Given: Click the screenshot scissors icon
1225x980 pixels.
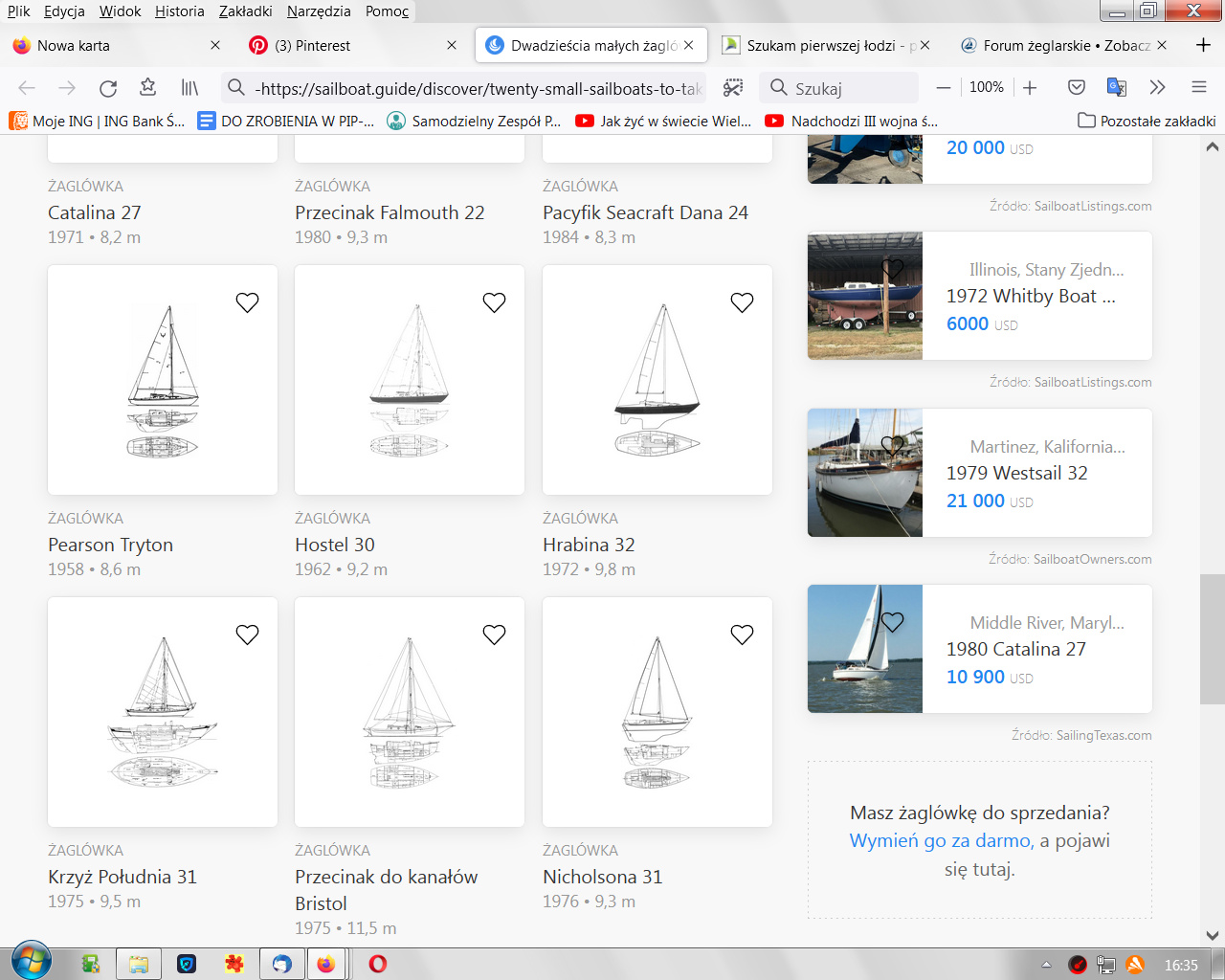Looking at the screenshot, I should 733,88.
